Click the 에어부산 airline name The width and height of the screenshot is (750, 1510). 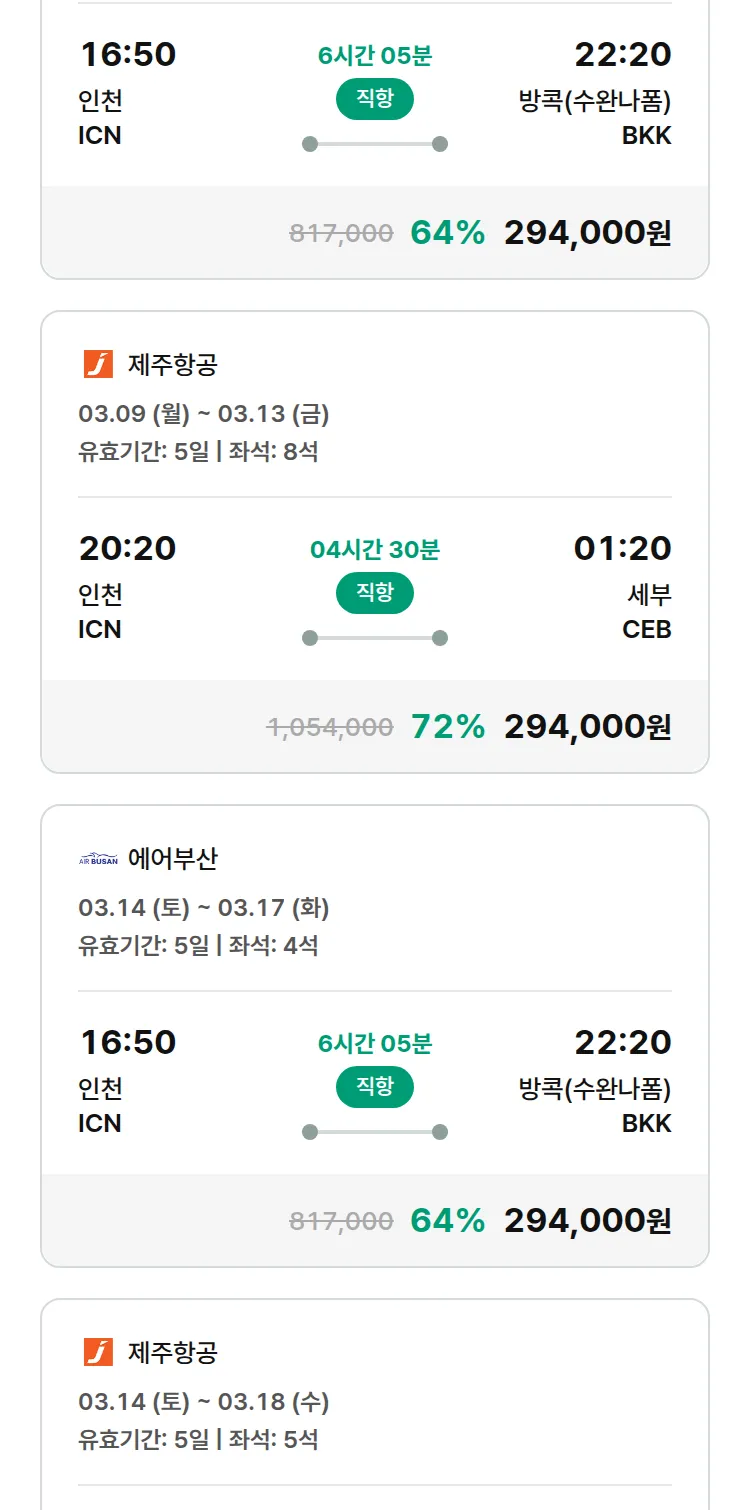(x=173, y=859)
